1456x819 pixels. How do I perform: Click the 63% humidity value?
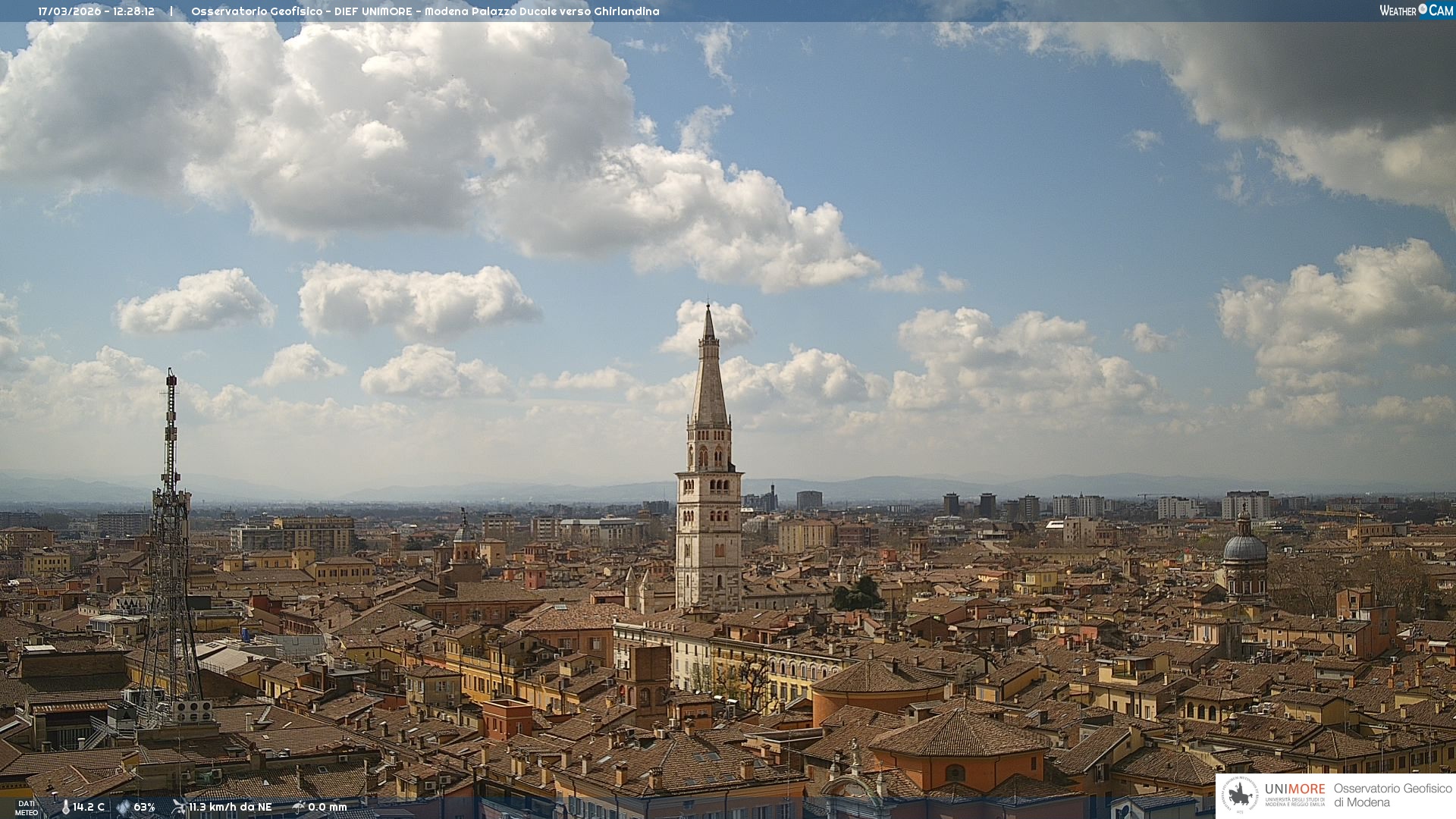coord(144,807)
